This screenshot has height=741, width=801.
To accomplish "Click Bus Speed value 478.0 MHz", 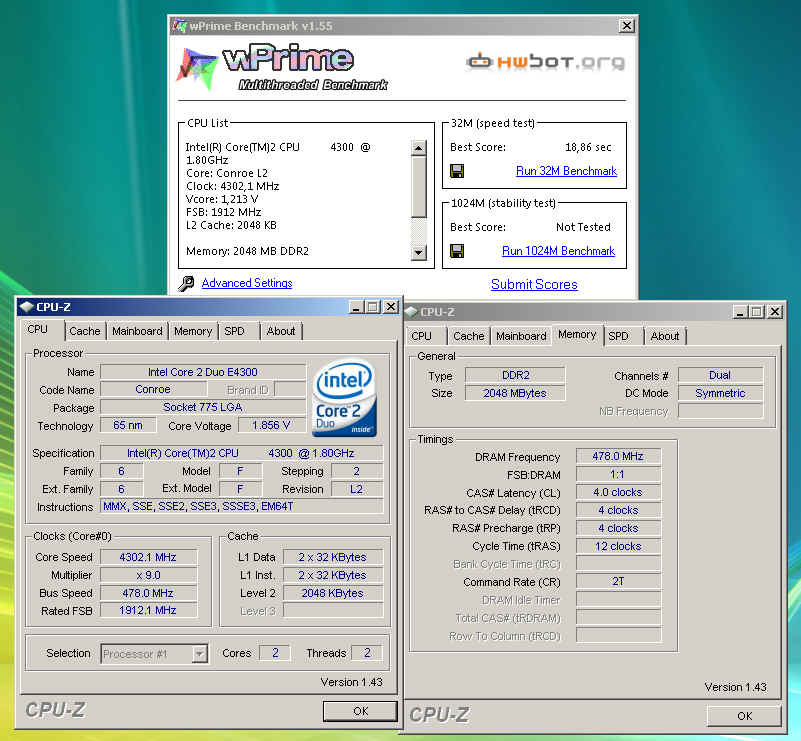I will click(148, 593).
